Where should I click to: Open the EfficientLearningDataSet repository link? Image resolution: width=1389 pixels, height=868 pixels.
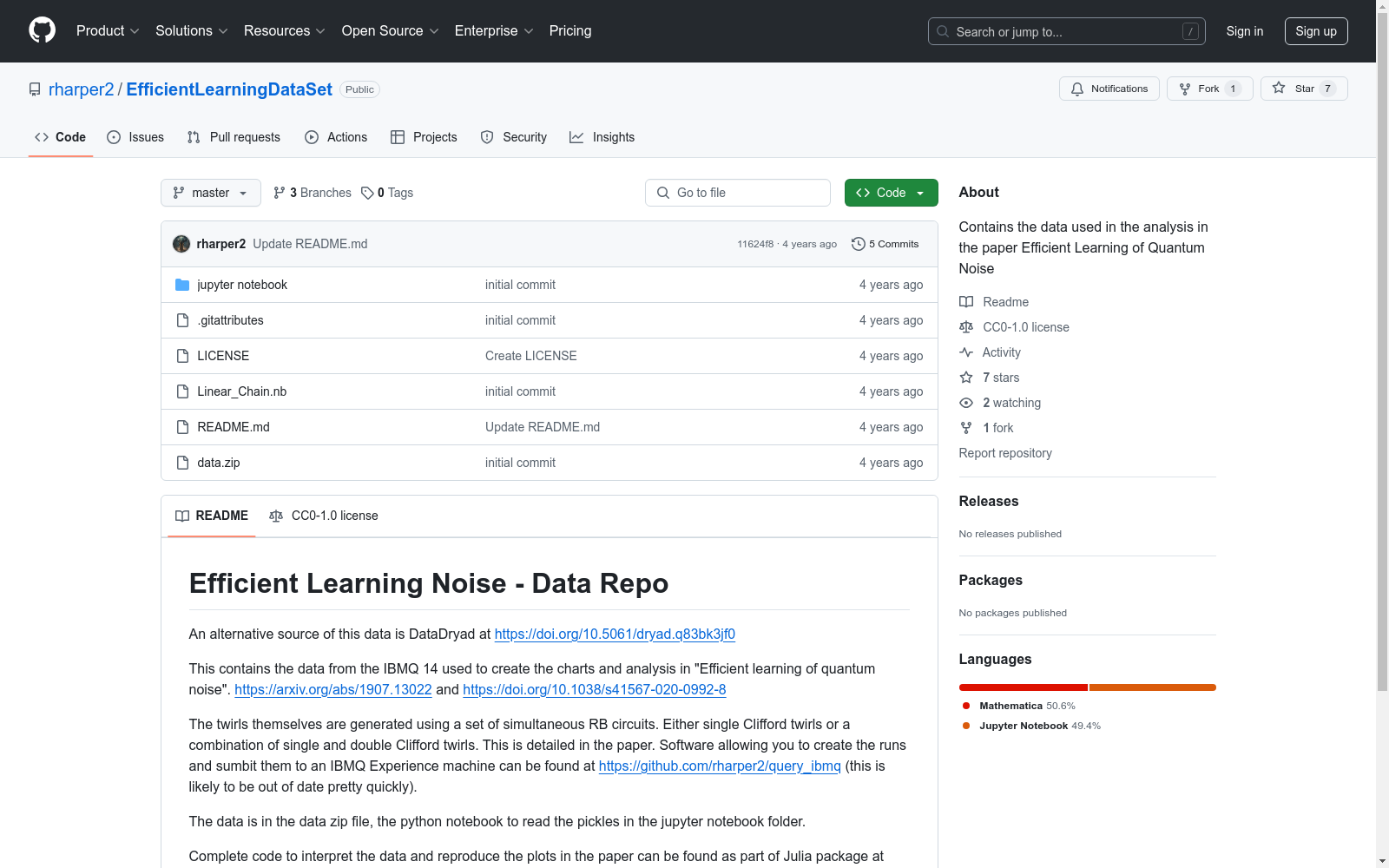(229, 89)
